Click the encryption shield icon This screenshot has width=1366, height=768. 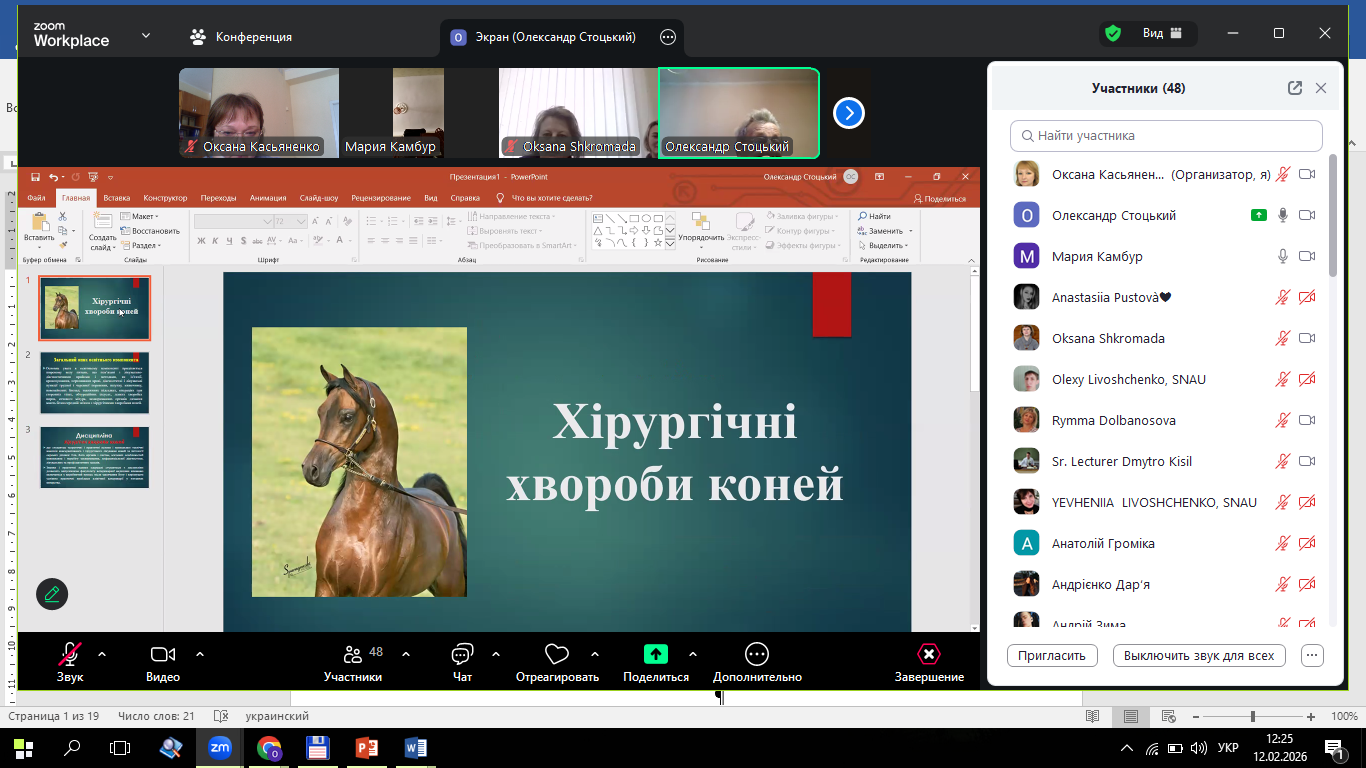click(1112, 33)
